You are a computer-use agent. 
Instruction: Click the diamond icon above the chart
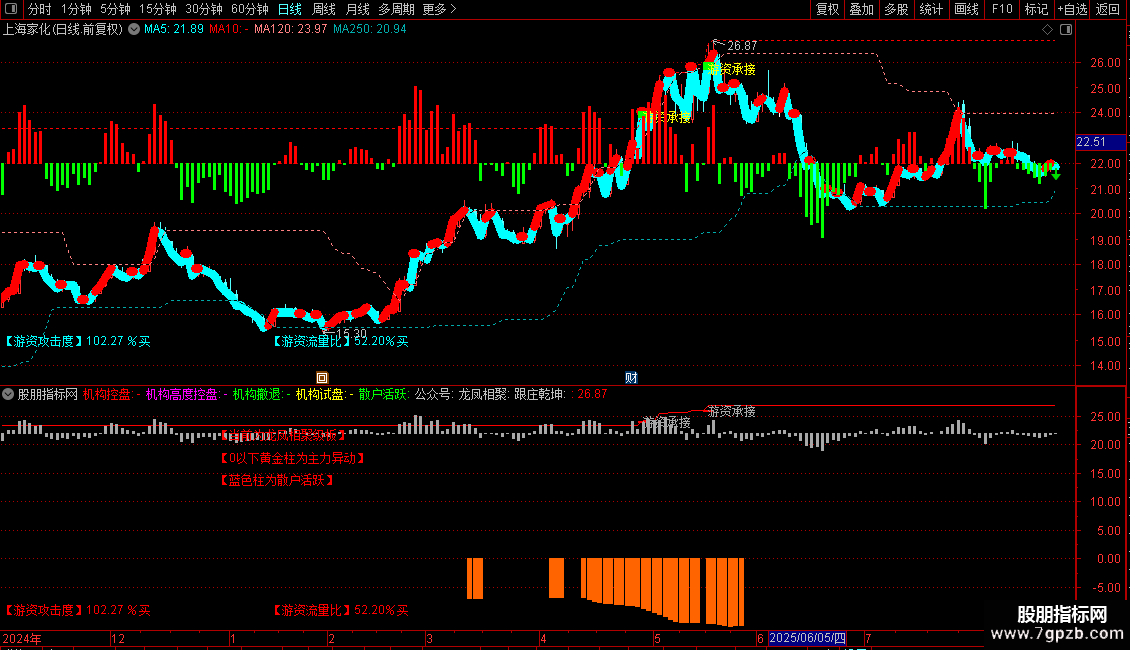point(1047,30)
